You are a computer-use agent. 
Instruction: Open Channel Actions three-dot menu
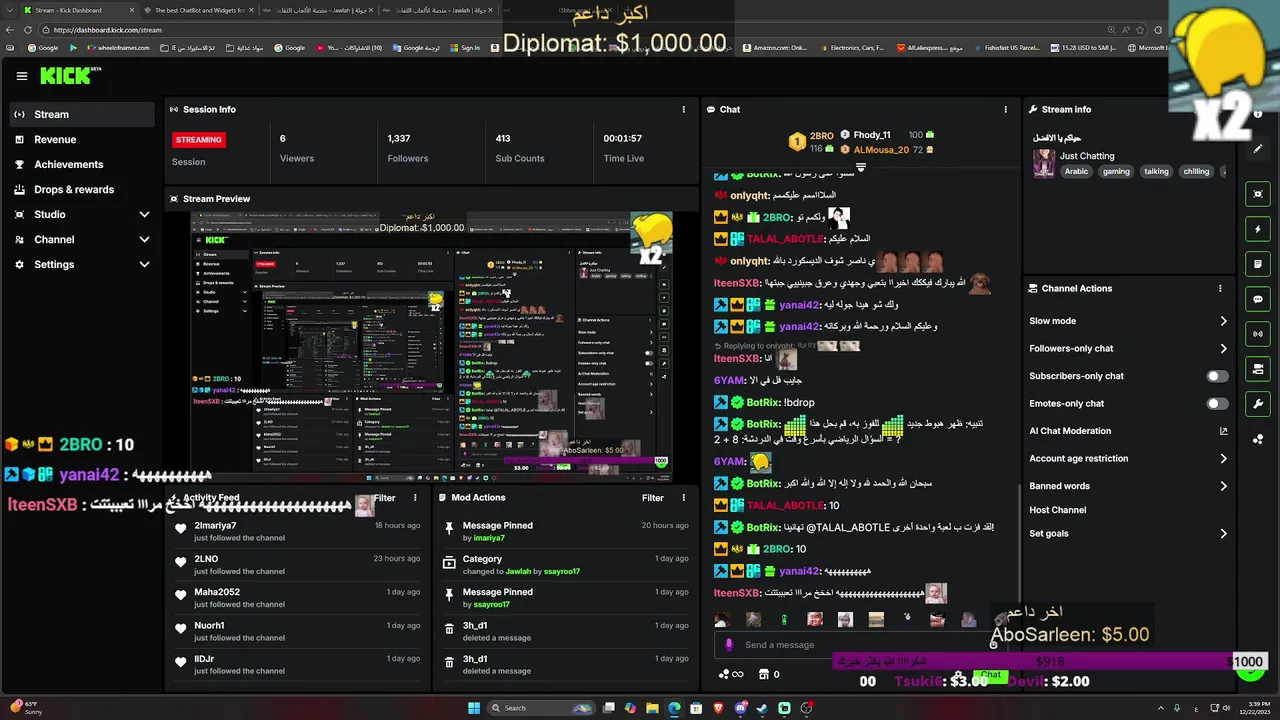[x=1220, y=288]
